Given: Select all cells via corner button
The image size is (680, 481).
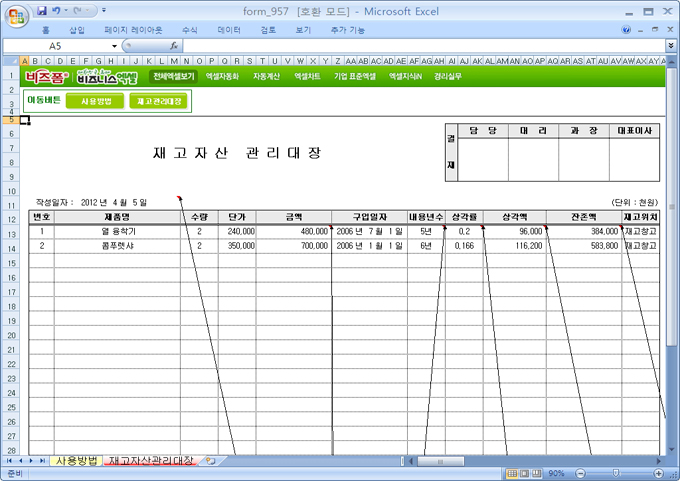Looking at the screenshot, I should 12,61.
